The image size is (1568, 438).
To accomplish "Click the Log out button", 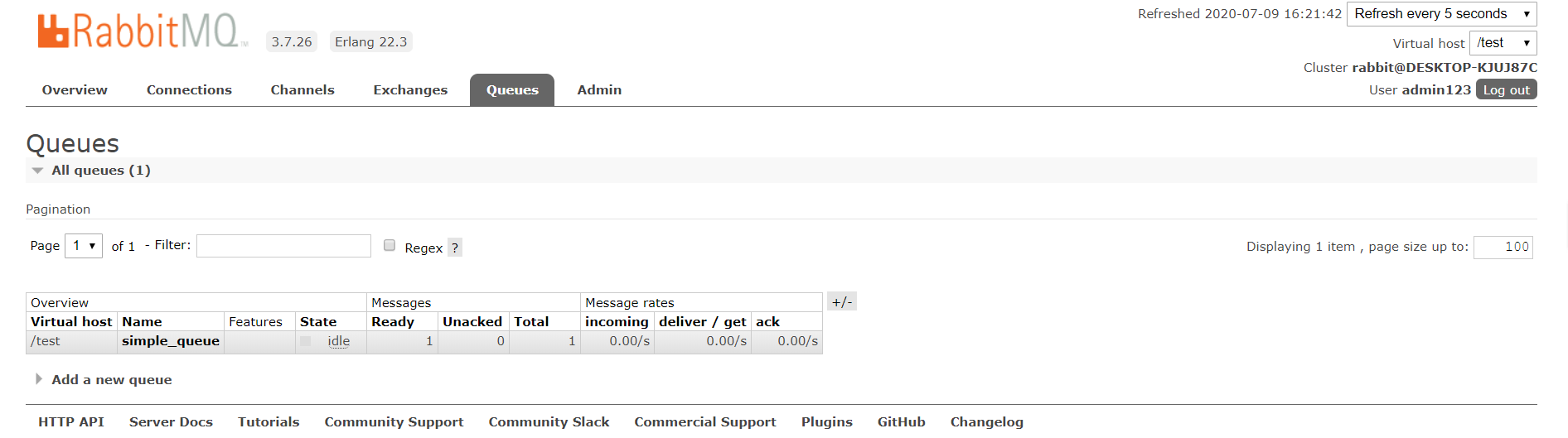I will 1506,90.
